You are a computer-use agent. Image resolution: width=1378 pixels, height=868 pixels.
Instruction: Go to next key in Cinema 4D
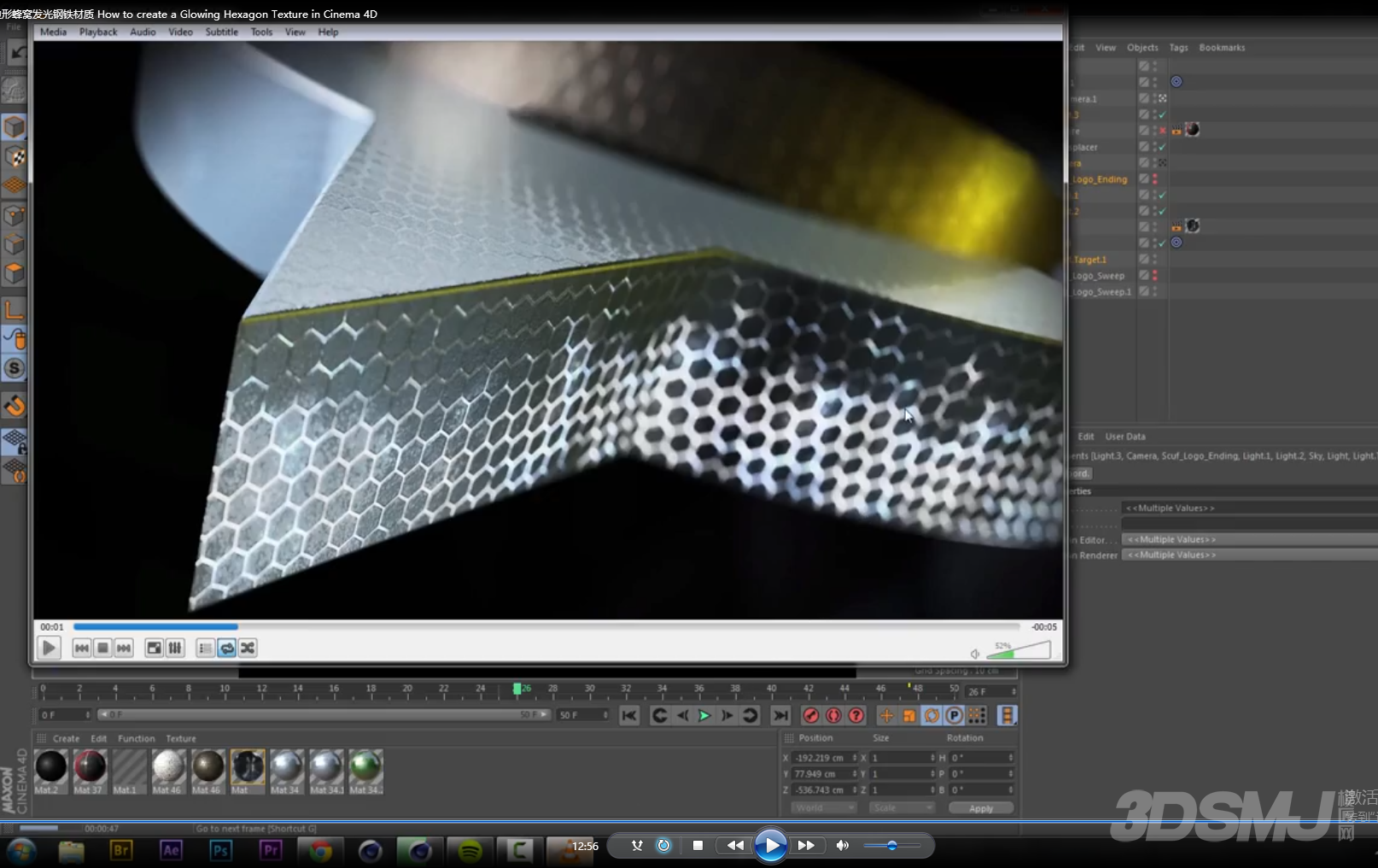[x=750, y=715]
